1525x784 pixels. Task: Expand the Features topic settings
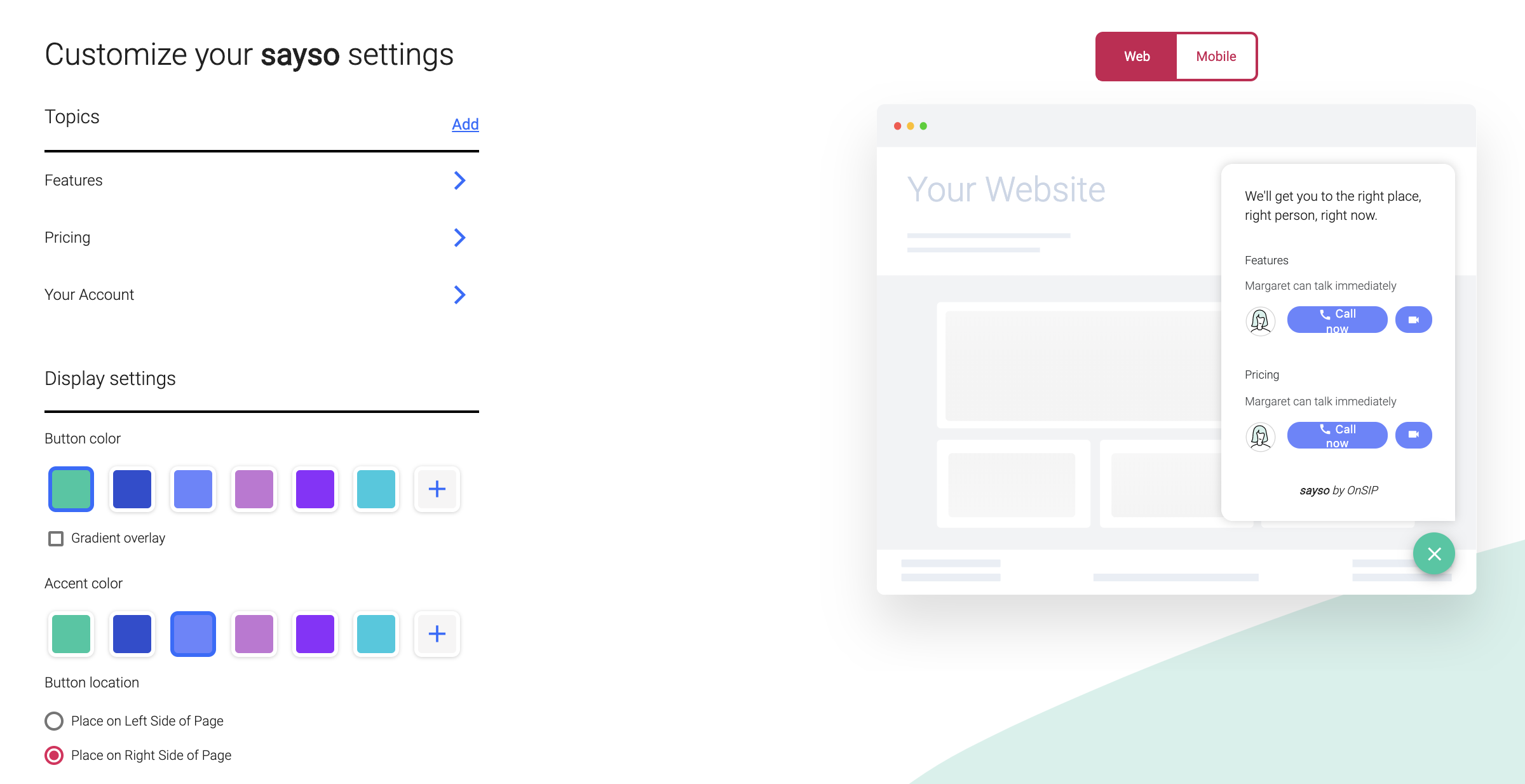[x=461, y=180]
